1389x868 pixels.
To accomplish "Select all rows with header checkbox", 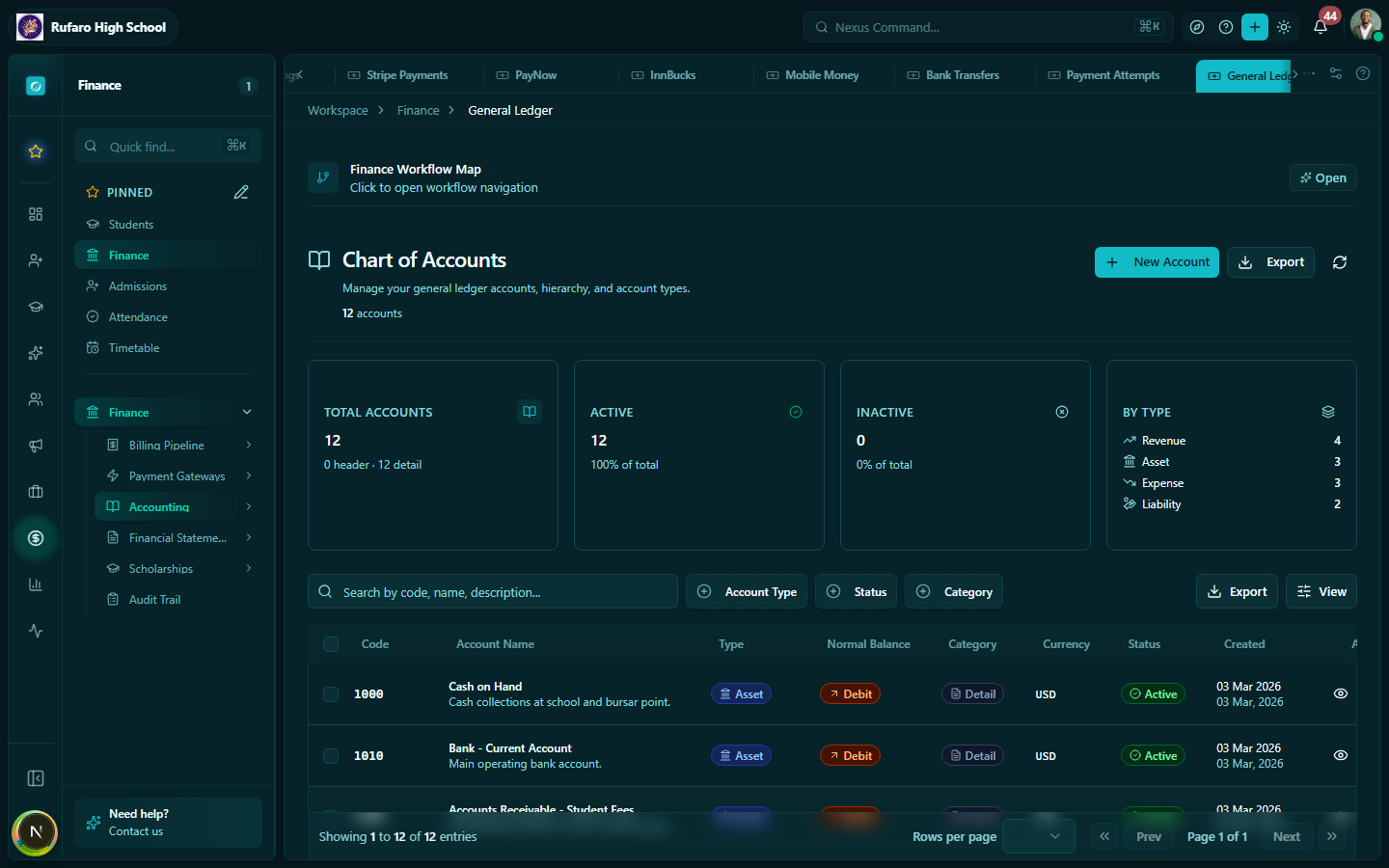I will [x=331, y=644].
